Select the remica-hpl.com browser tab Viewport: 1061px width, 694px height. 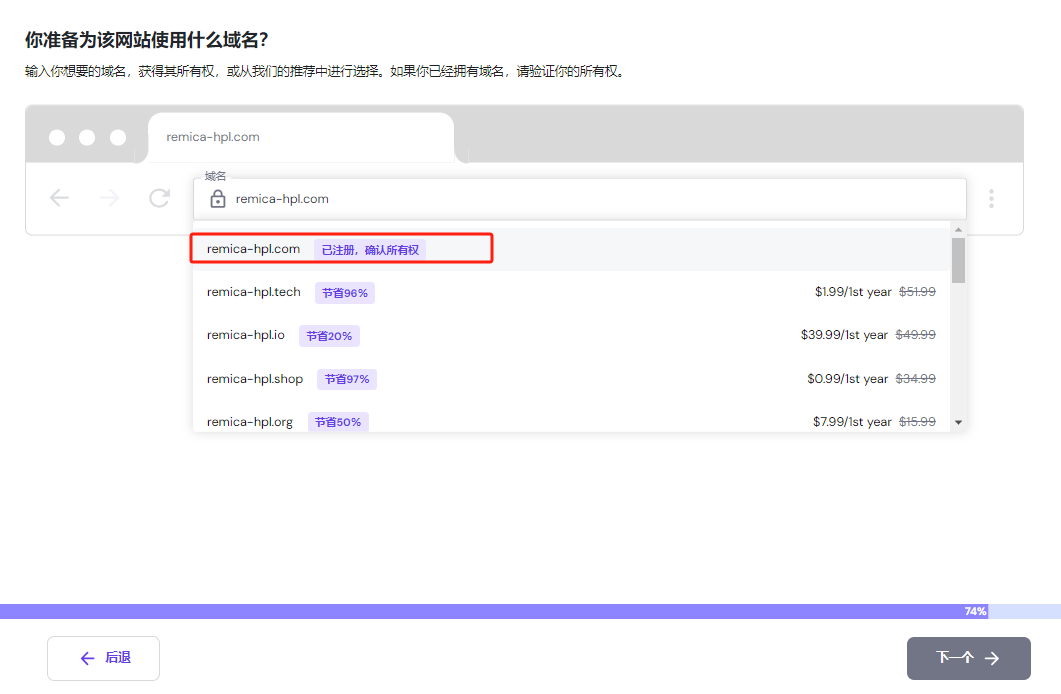300,137
